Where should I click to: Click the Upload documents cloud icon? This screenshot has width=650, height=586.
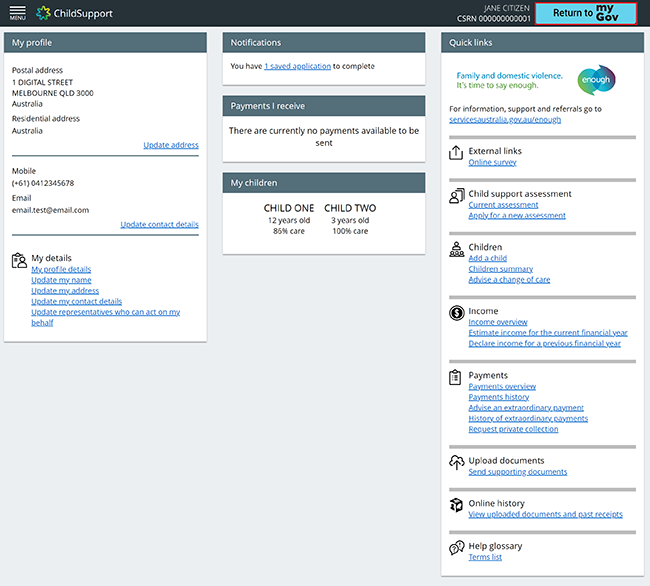tap(456, 463)
